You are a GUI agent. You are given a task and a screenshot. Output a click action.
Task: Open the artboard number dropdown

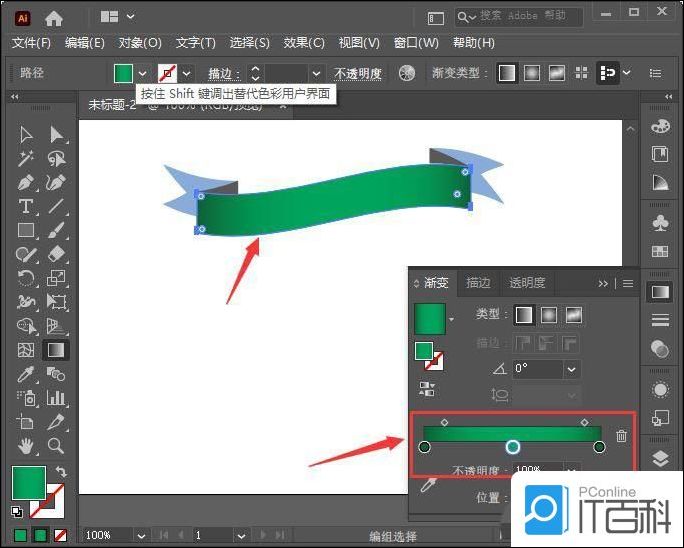point(241,535)
